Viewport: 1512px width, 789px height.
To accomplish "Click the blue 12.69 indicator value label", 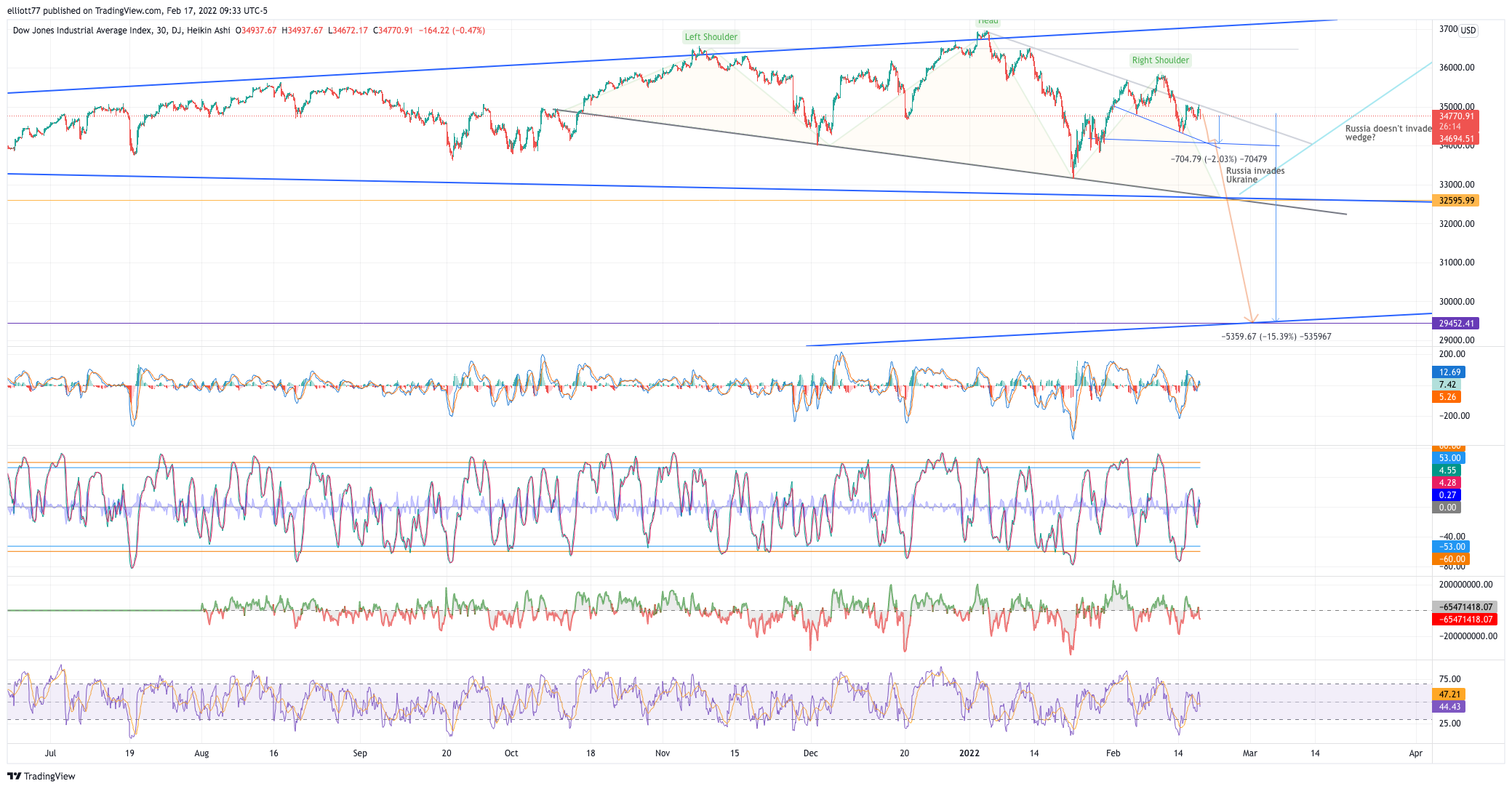I will 1449,372.
